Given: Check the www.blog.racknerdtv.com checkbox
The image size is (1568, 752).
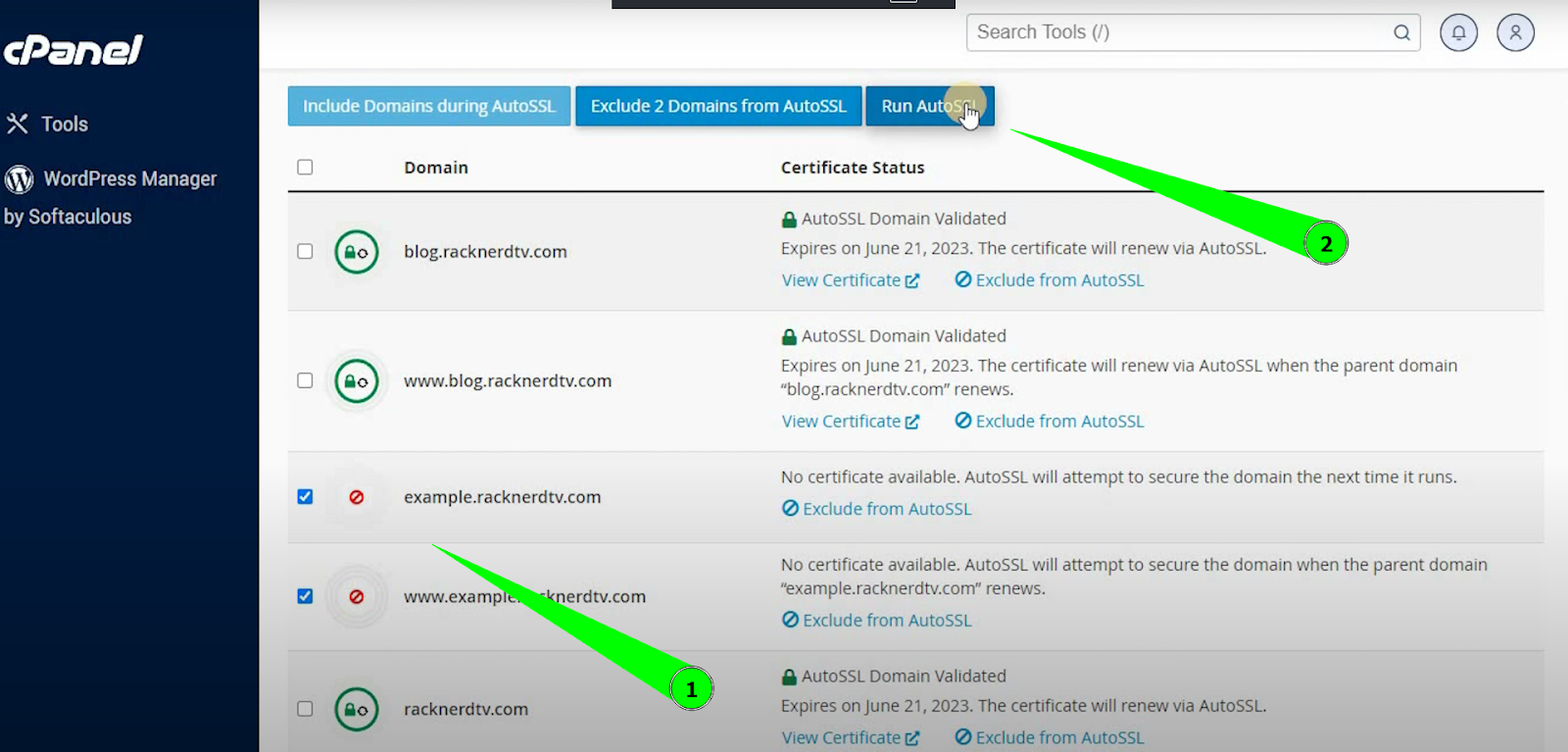Looking at the screenshot, I should tap(305, 380).
